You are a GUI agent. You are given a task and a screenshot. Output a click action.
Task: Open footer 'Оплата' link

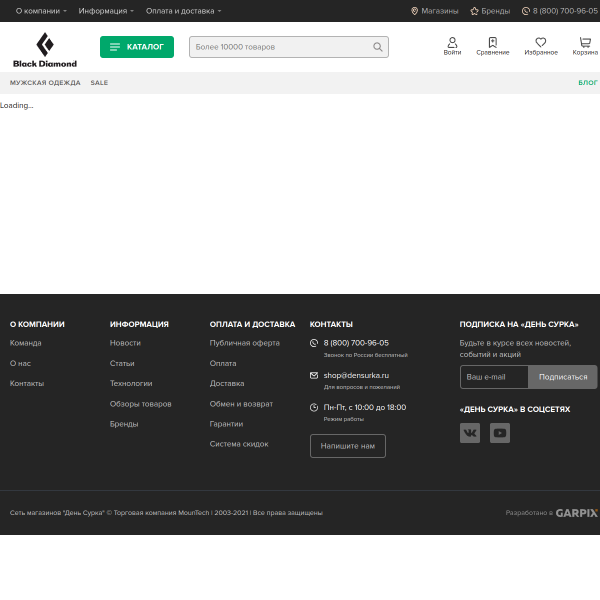223,363
